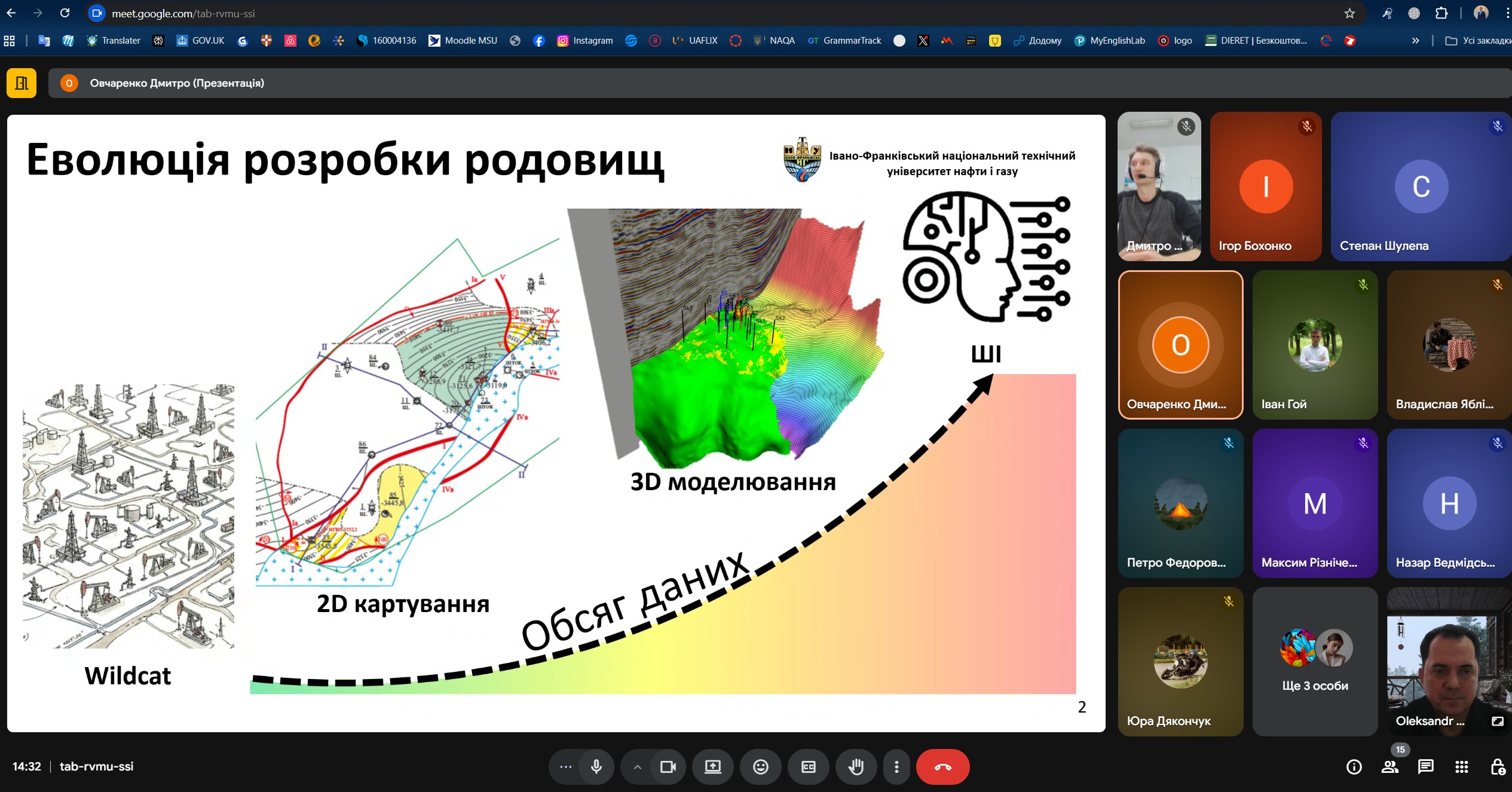Show the participants people panel
This screenshot has width=1512, height=792.
tap(1389, 767)
